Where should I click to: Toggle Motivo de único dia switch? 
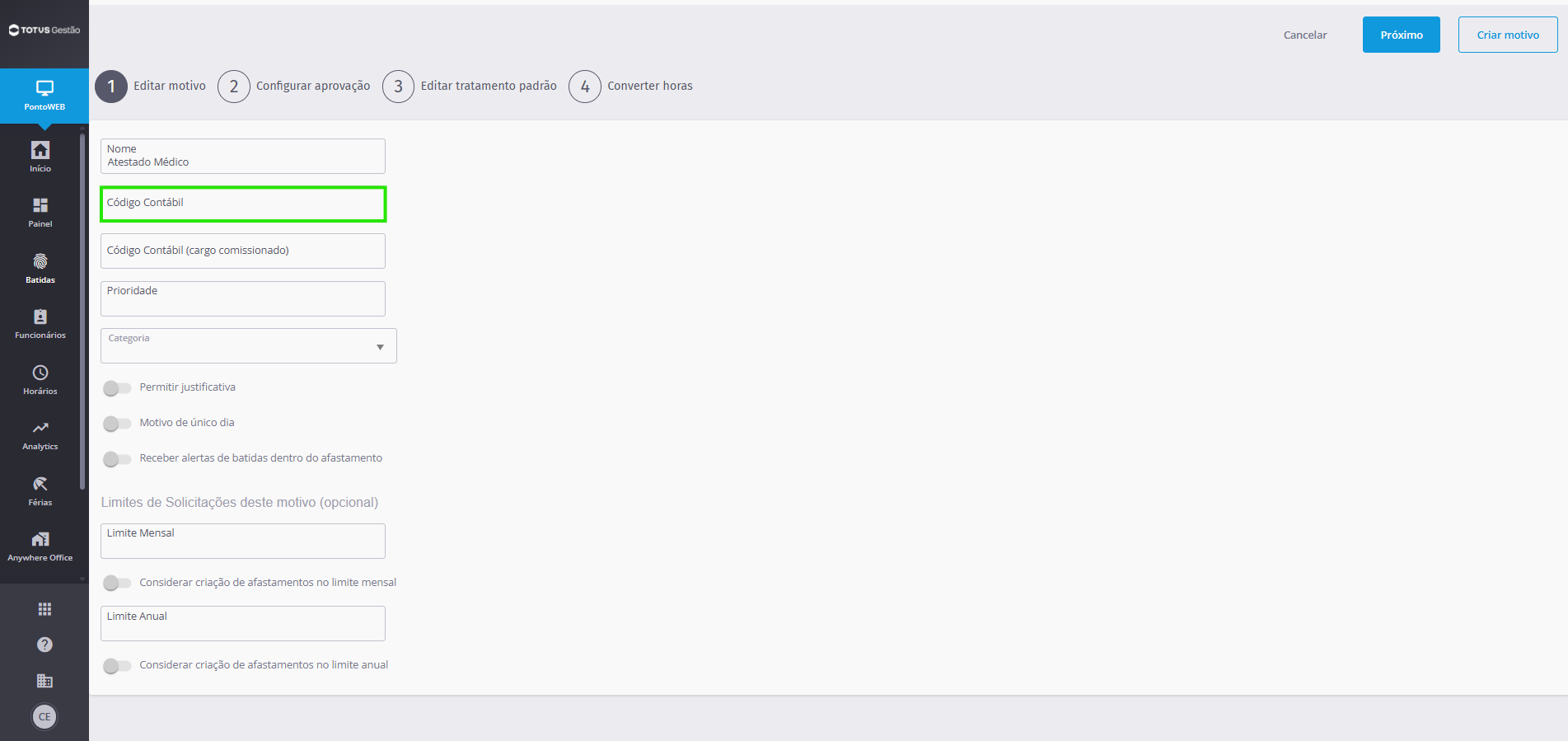(x=117, y=423)
